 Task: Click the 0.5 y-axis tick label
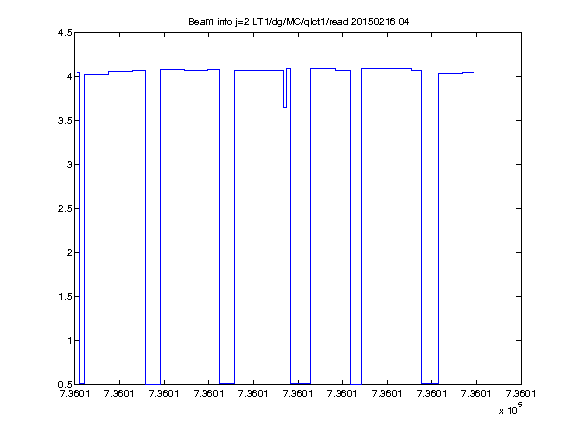[65, 384]
